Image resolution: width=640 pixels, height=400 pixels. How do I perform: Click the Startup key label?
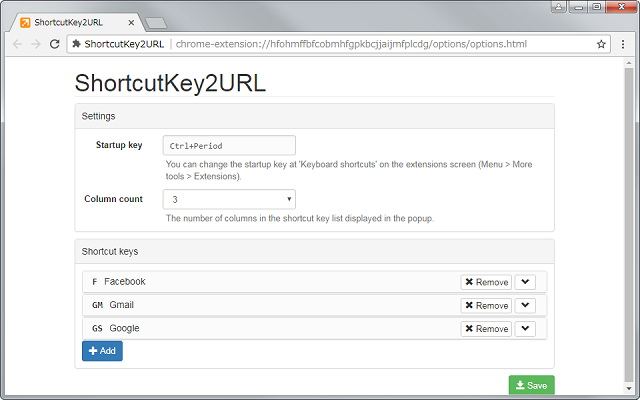point(119,145)
